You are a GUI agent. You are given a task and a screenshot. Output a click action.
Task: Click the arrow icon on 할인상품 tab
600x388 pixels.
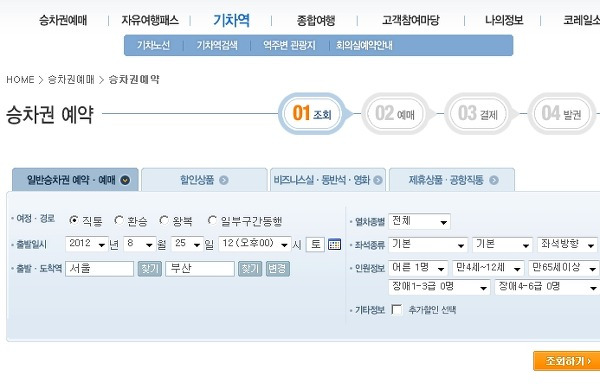click(x=224, y=180)
